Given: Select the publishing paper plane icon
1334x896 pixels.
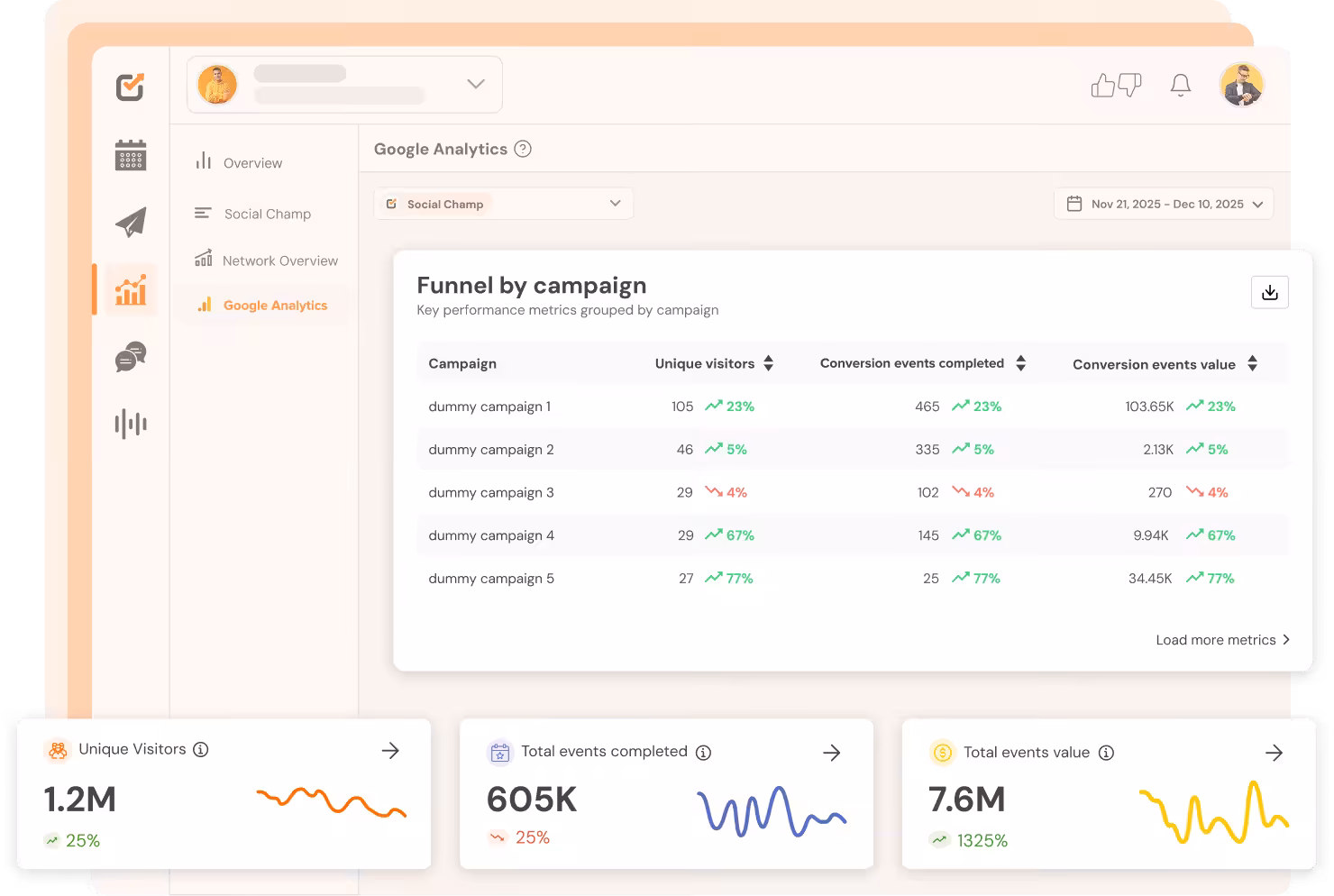Looking at the screenshot, I should [130, 221].
